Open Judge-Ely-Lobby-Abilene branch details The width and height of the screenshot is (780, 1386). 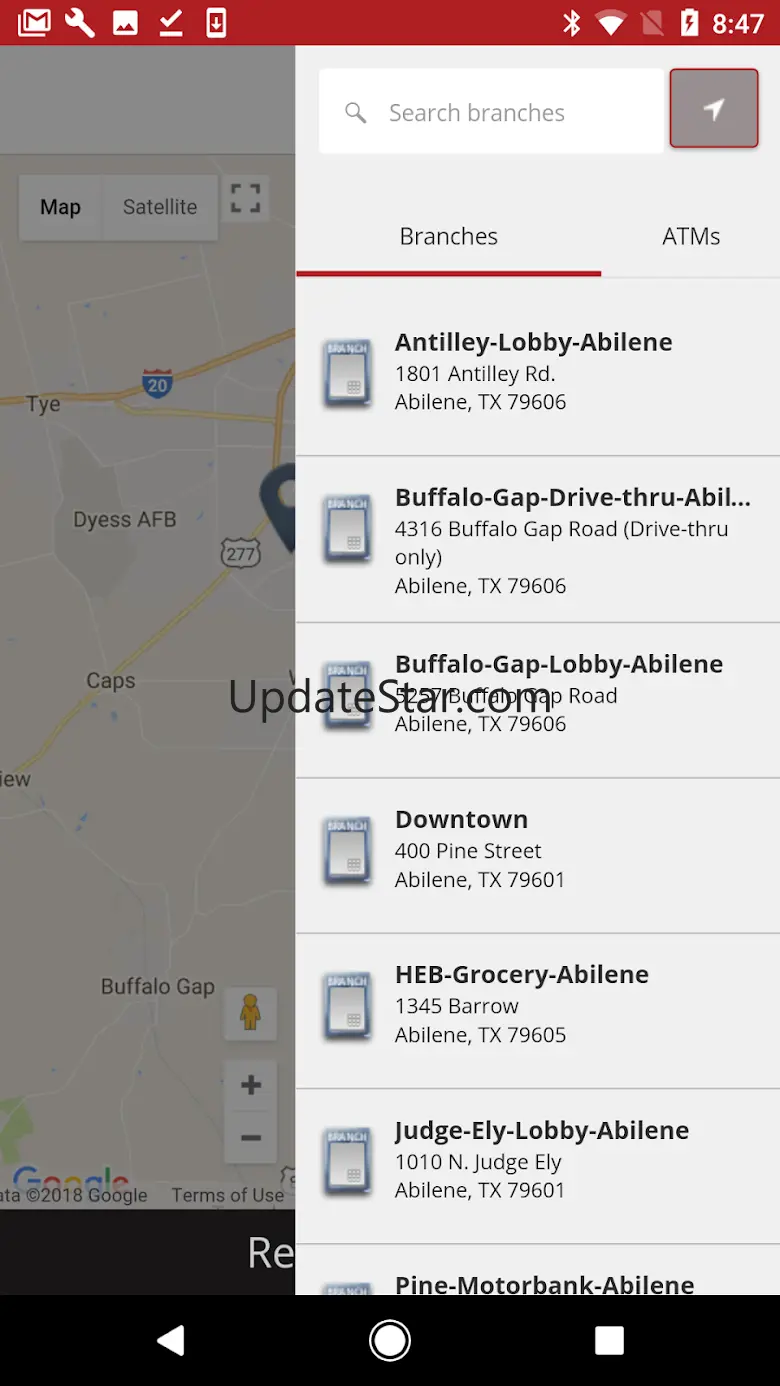[540, 1160]
